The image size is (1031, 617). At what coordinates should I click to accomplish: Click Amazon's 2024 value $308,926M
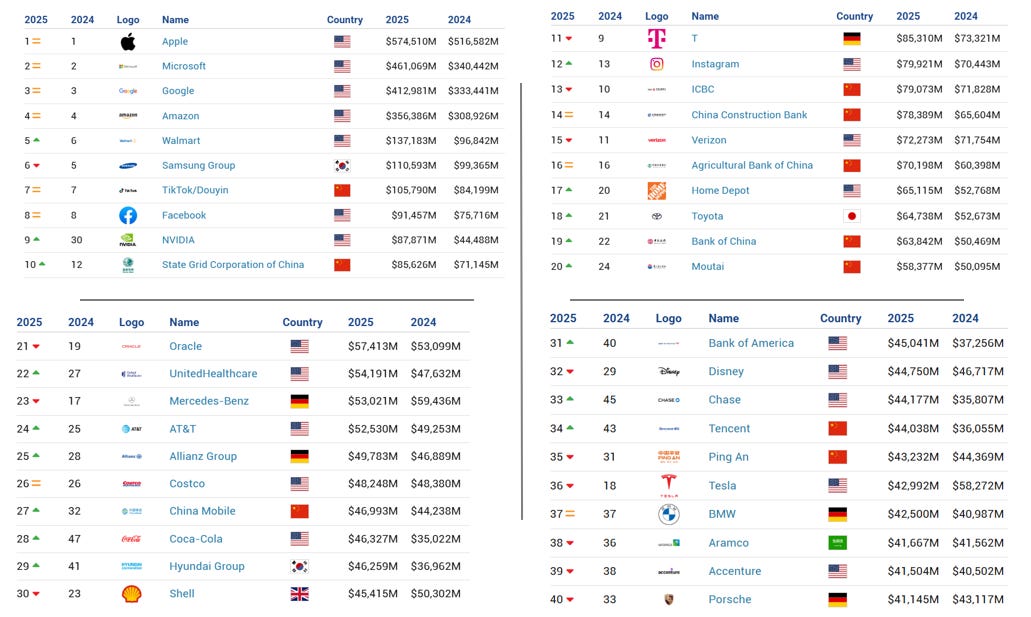click(x=473, y=116)
